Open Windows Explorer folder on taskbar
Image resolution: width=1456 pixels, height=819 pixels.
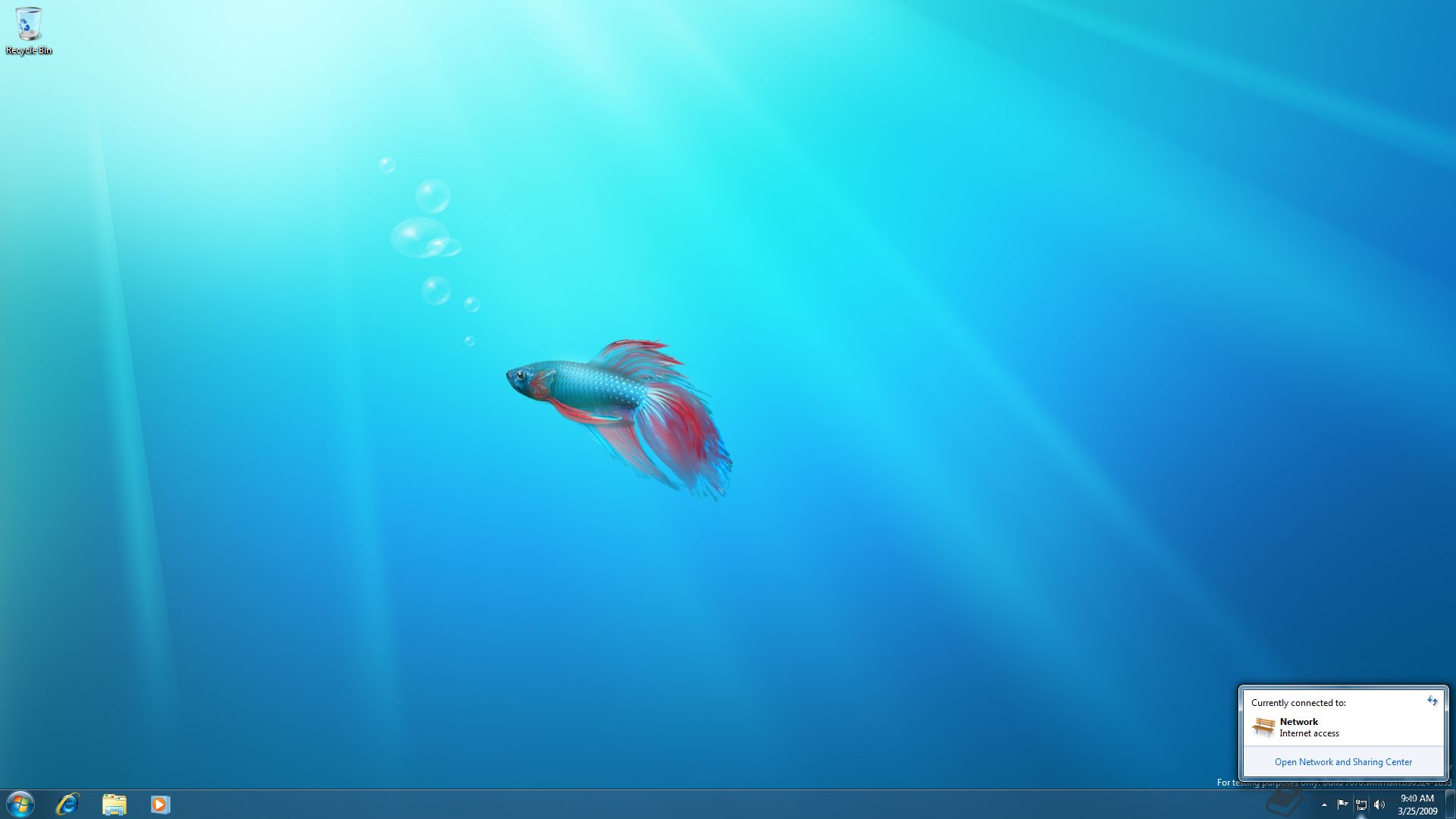click(114, 804)
